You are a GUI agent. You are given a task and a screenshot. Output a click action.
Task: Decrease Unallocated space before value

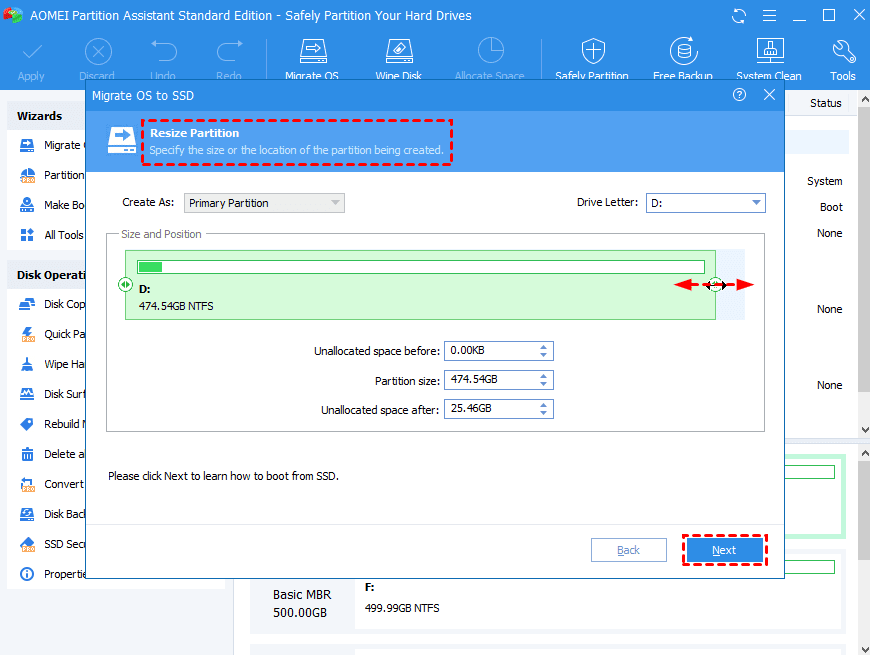coord(544,355)
